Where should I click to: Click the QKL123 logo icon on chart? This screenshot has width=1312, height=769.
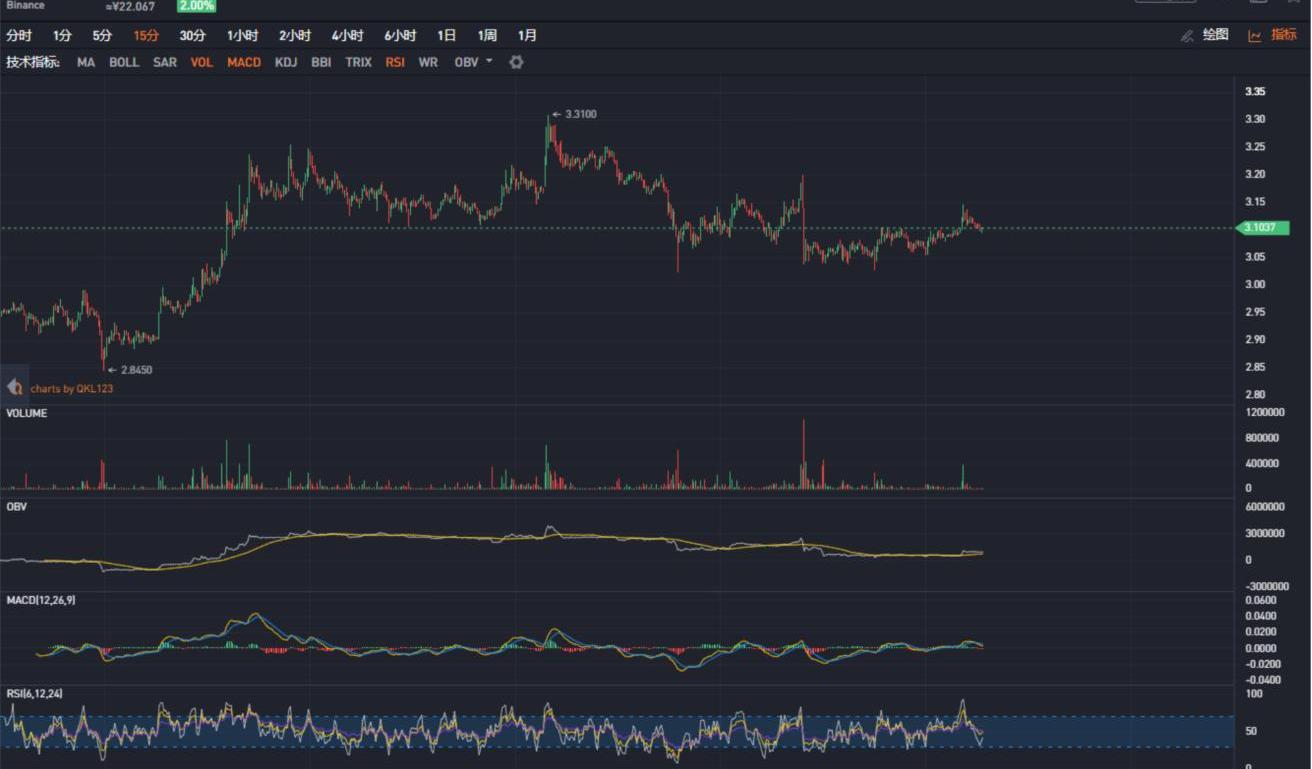click(14, 387)
